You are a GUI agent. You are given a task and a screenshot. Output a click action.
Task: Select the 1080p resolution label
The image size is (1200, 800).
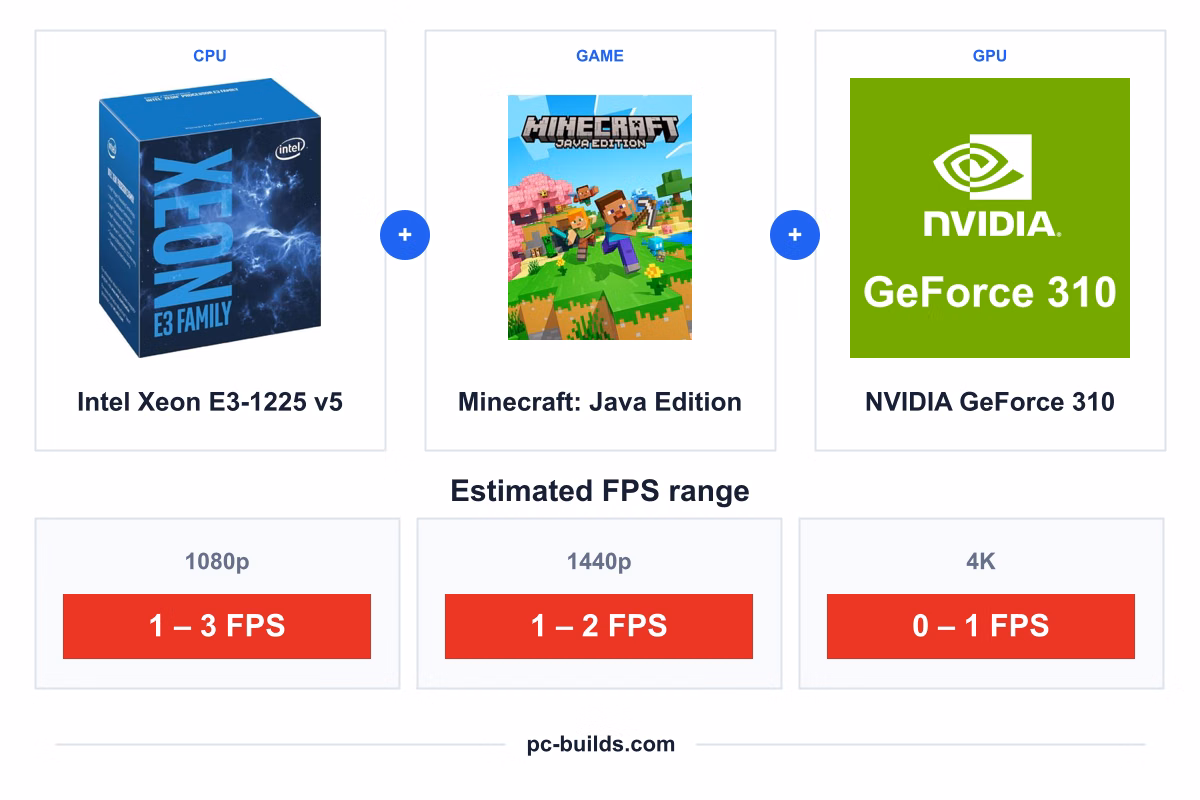(217, 562)
